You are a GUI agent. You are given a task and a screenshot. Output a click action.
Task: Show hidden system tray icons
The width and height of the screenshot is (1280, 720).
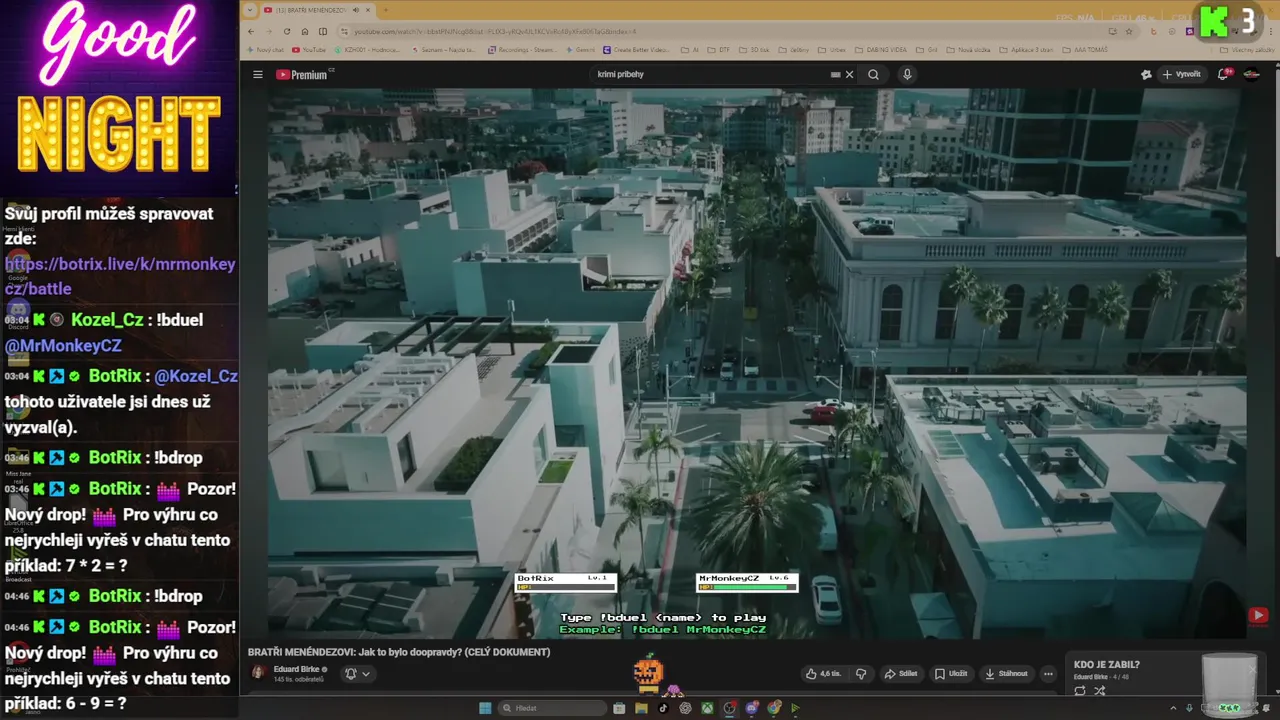[x=1175, y=708]
